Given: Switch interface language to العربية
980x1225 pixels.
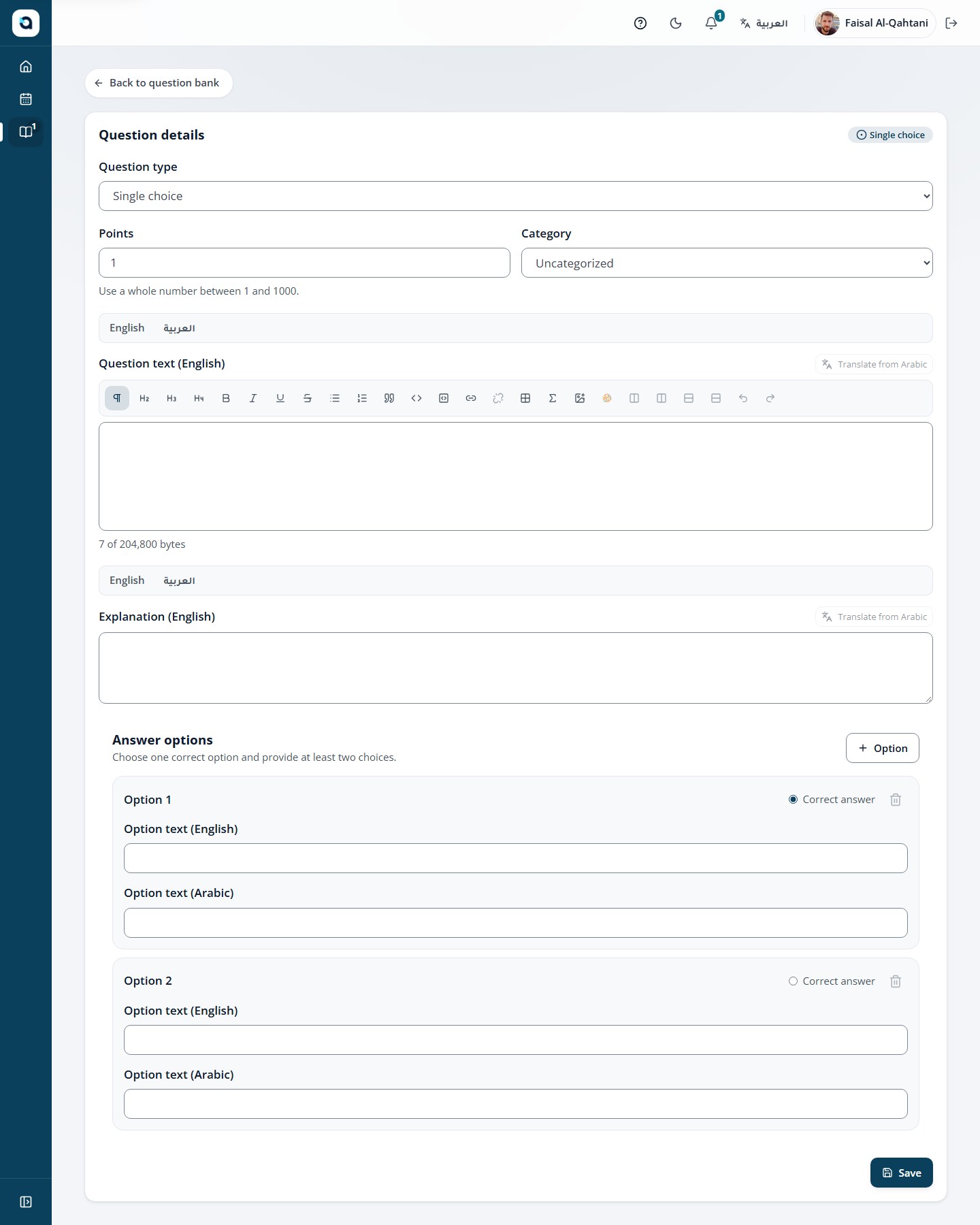Looking at the screenshot, I should (x=764, y=23).
